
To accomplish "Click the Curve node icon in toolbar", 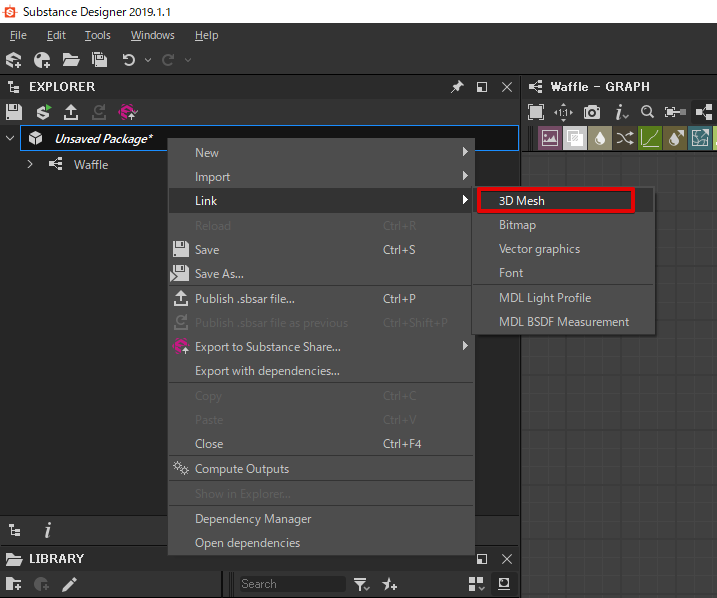I will (650, 138).
